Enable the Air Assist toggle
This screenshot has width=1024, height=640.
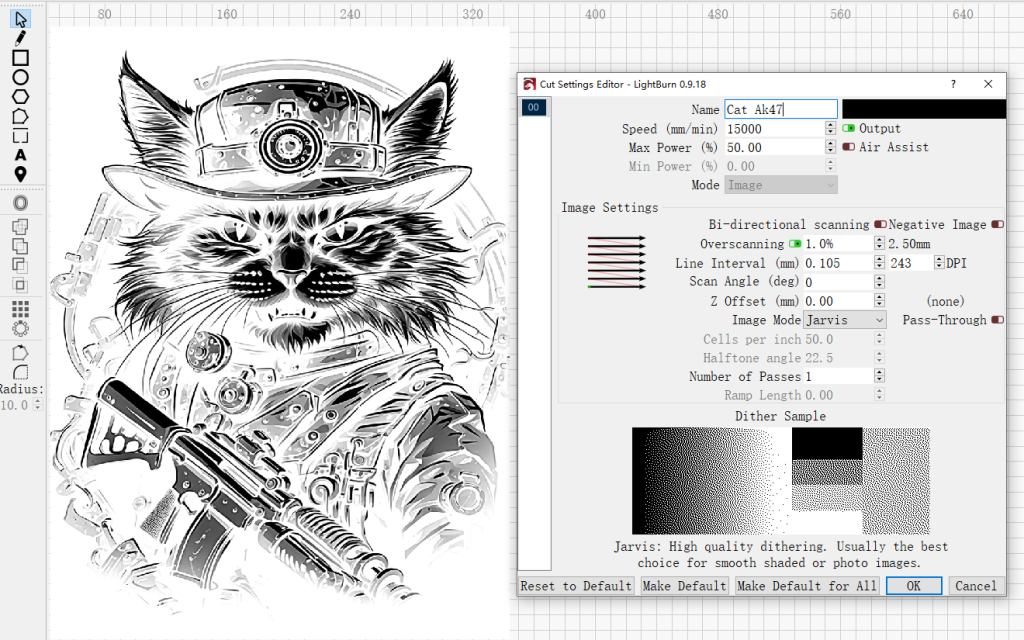(848, 147)
